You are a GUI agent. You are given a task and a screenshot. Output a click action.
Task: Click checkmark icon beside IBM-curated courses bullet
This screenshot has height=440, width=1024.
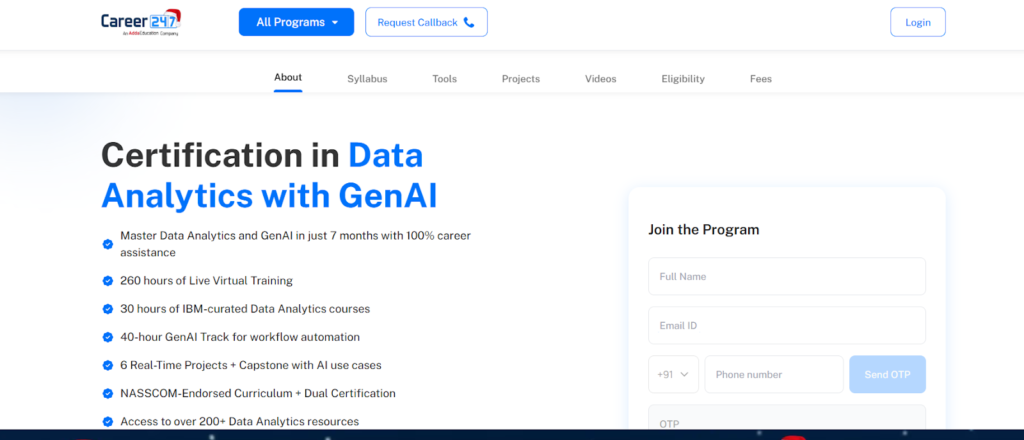pos(108,310)
